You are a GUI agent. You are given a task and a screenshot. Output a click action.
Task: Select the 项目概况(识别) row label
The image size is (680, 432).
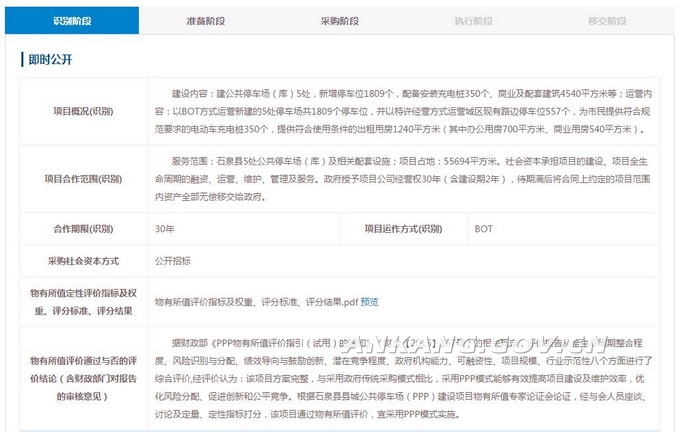(x=83, y=111)
